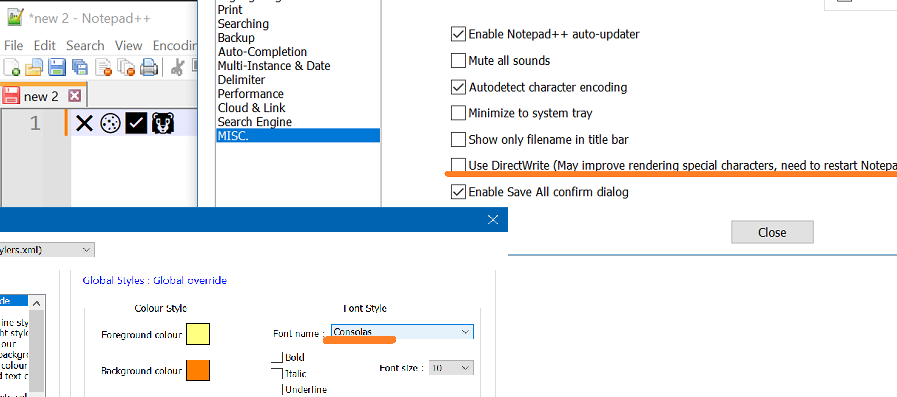Pick the orange Background colour swatch

[198, 370]
